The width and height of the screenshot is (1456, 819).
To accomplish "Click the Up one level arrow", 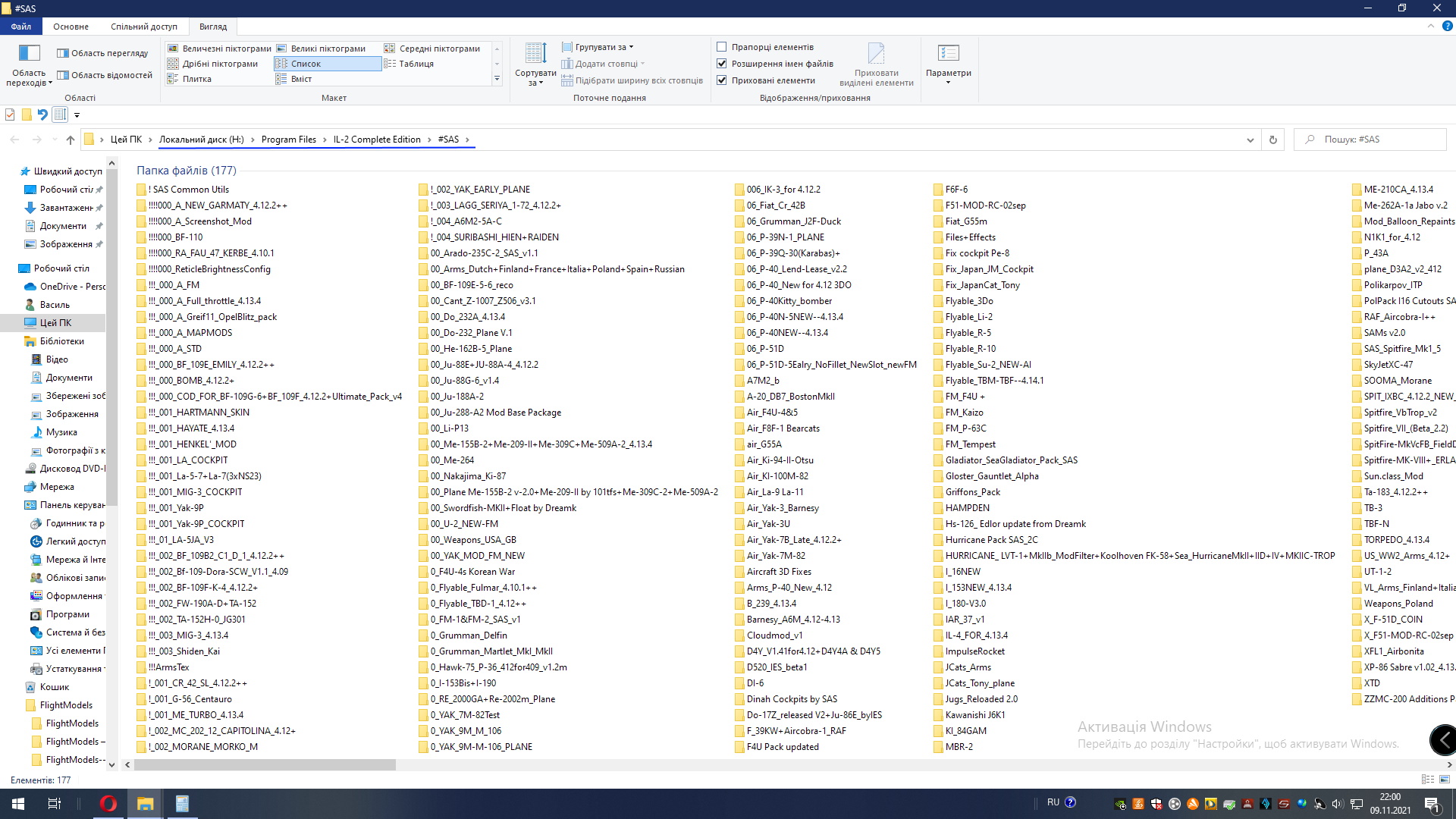I will click(71, 140).
